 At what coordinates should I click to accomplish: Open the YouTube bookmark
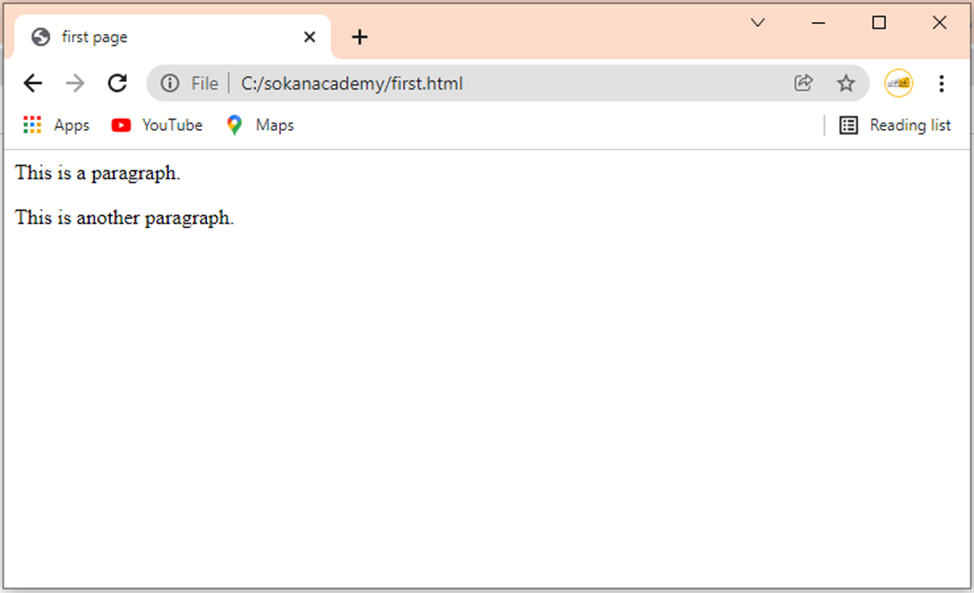pos(157,125)
